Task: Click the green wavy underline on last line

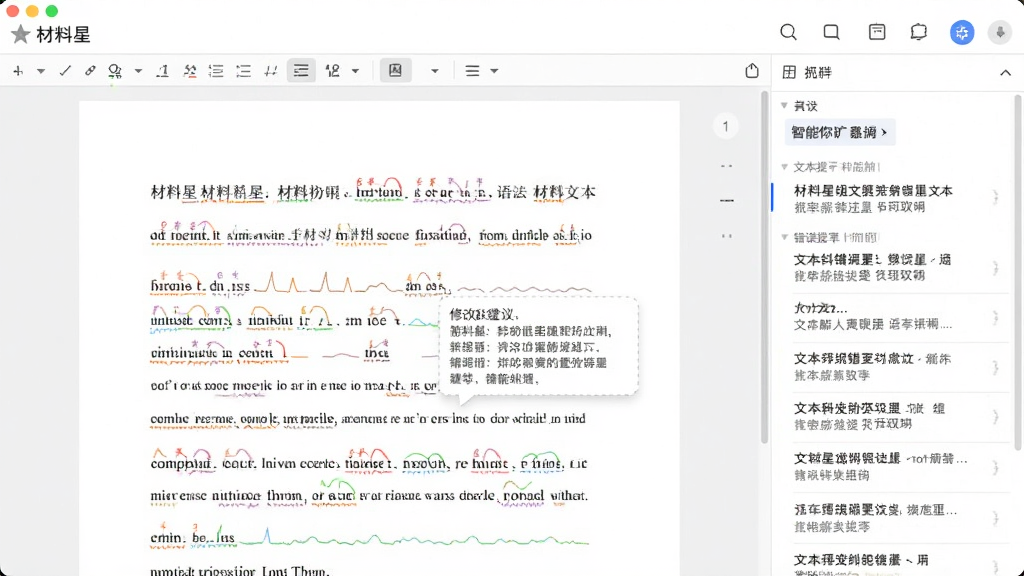Action: (x=413, y=539)
